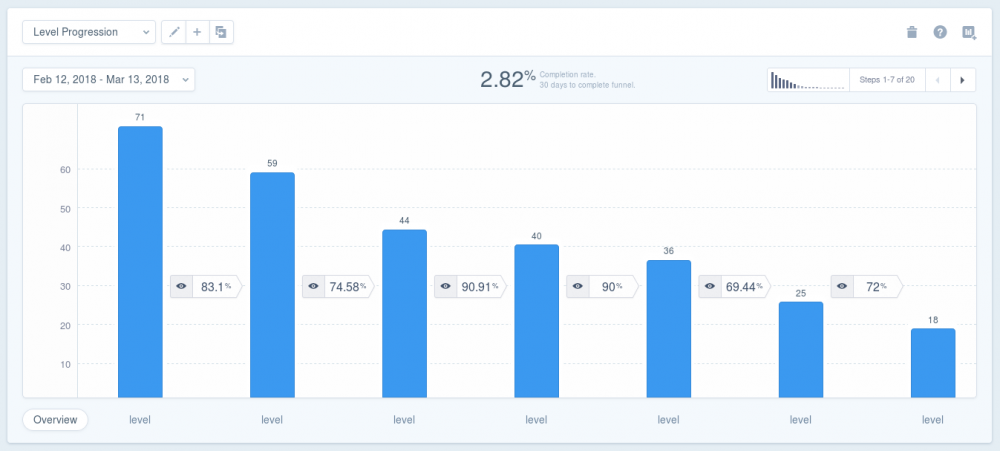Delete the funnel with the trash icon
This screenshot has height=451, width=1000.
912,32
